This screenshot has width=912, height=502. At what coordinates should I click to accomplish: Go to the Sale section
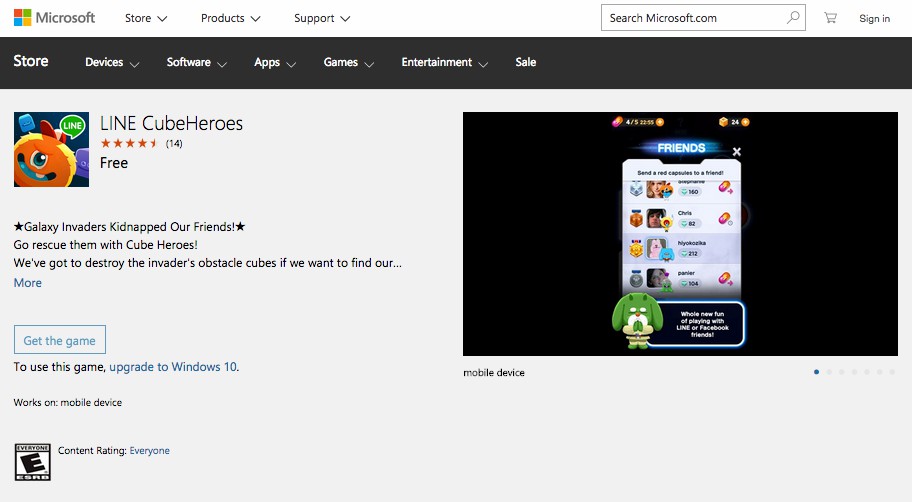click(526, 62)
